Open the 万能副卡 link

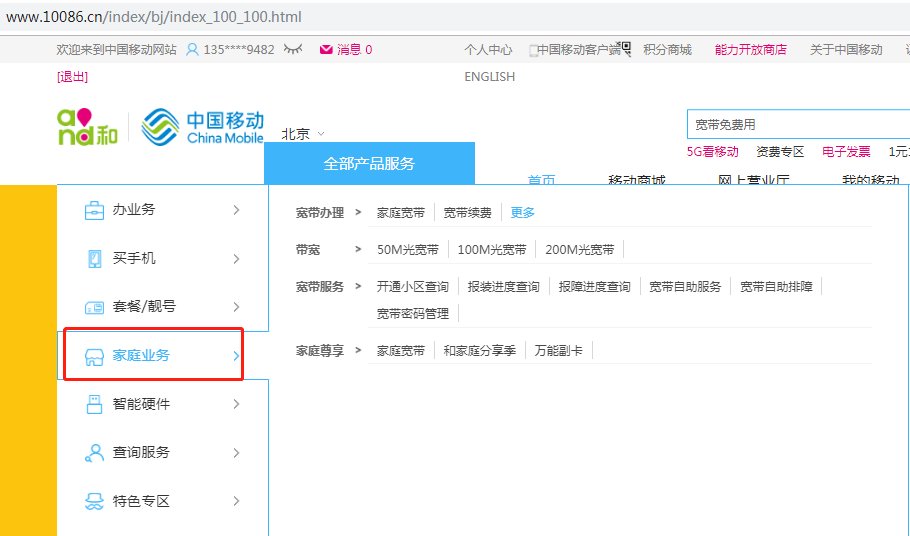click(559, 351)
